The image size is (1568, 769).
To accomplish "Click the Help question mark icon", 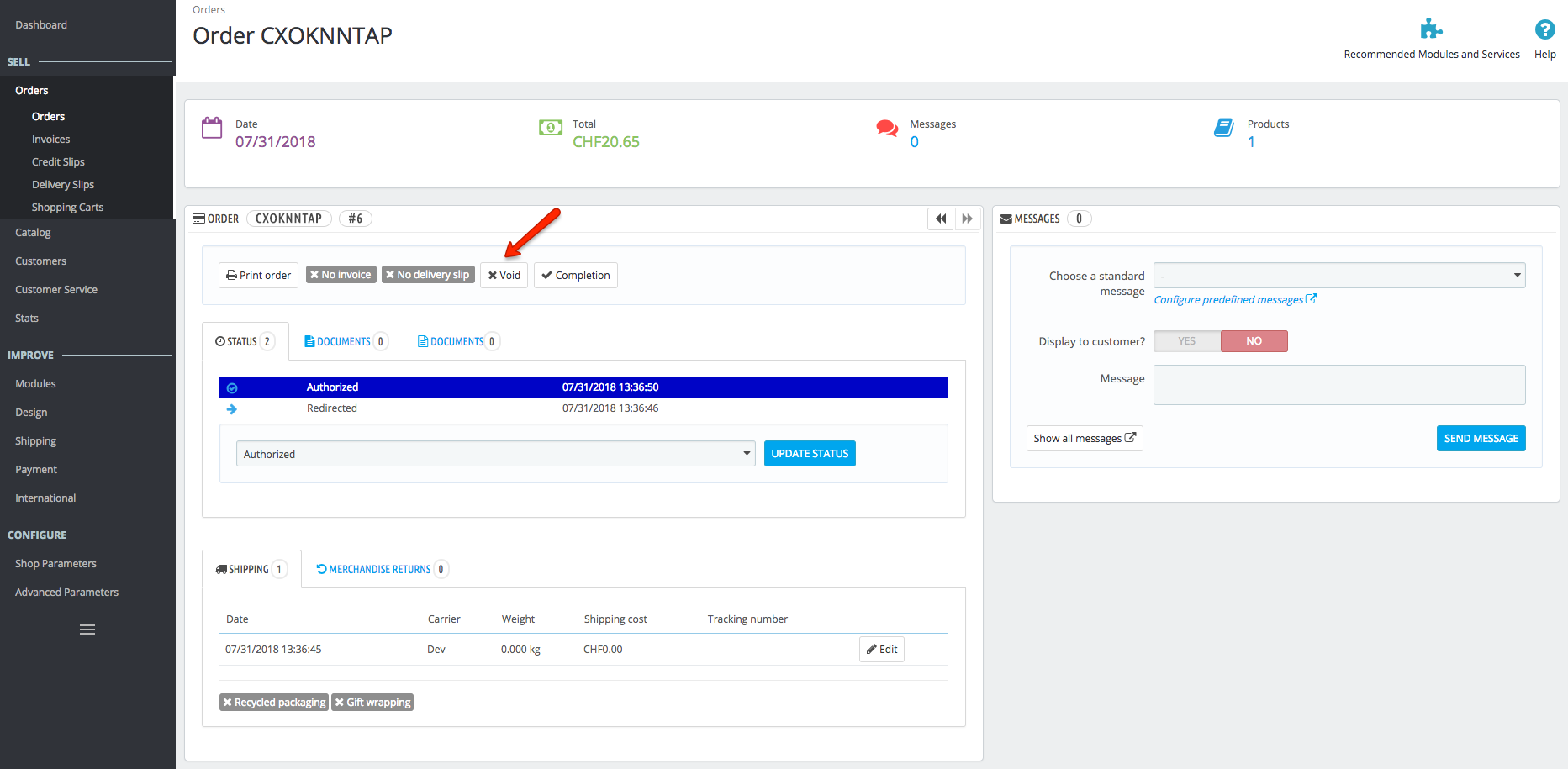I will click(x=1545, y=30).
